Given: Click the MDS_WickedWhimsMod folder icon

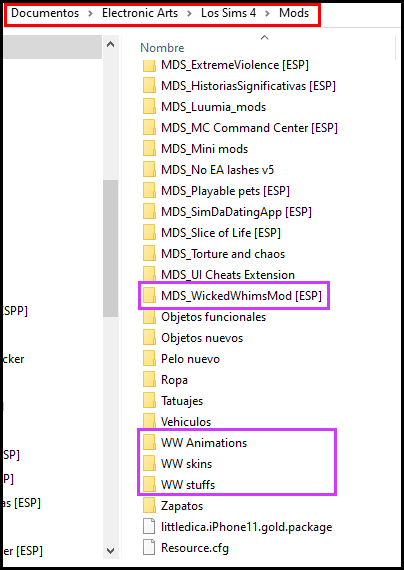Looking at the screenshot, I should point(149,296).
